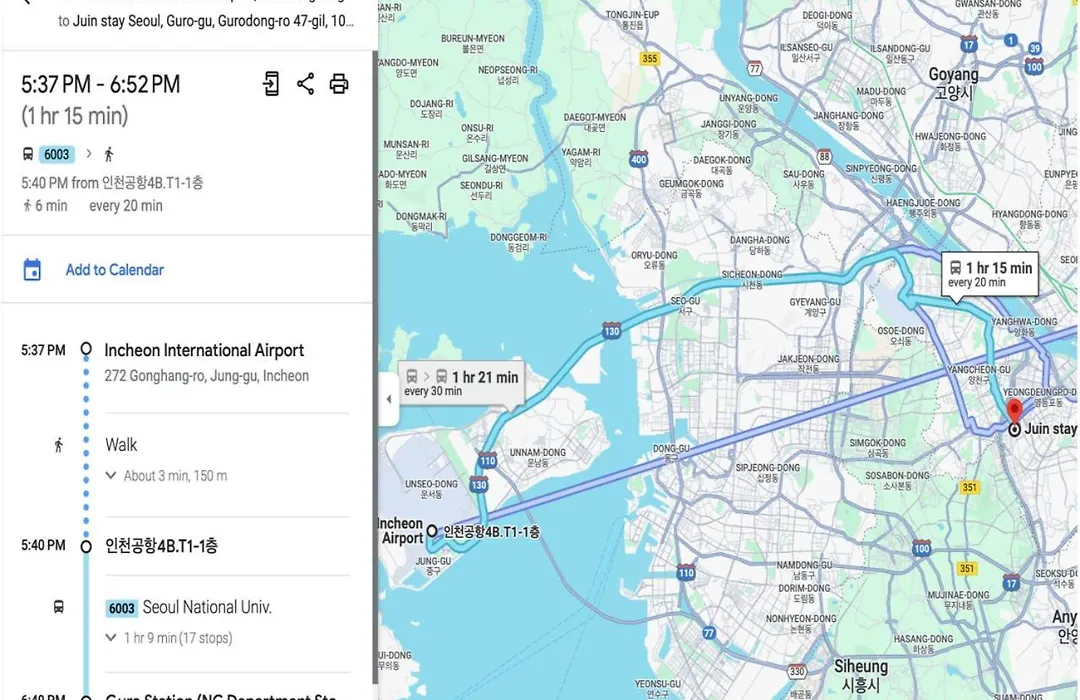Print the route with the printer icon
The width and height of the screenshot is (1080, 700).
(339, 84)
